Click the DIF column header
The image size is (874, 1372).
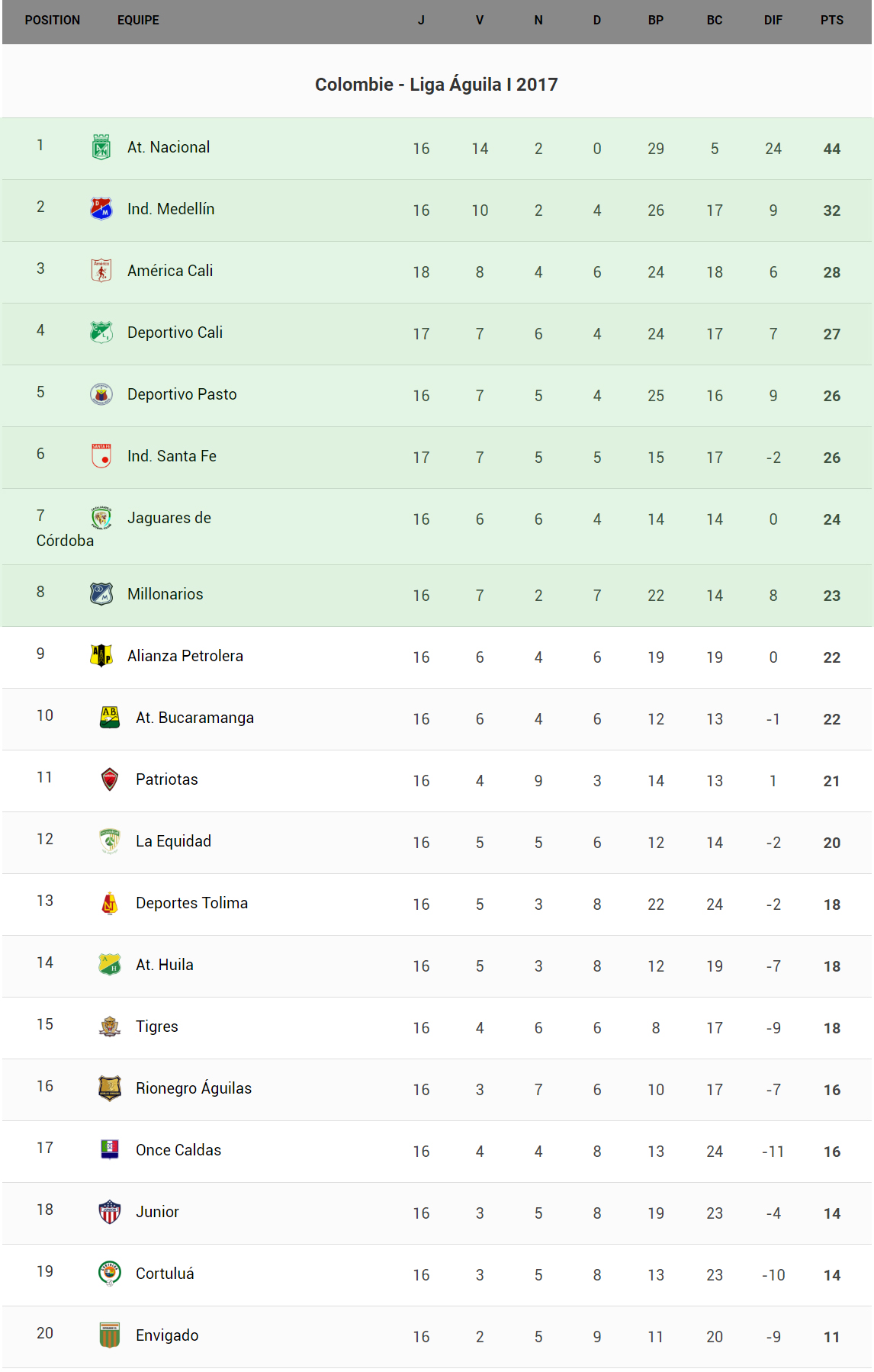coord(773,21)
